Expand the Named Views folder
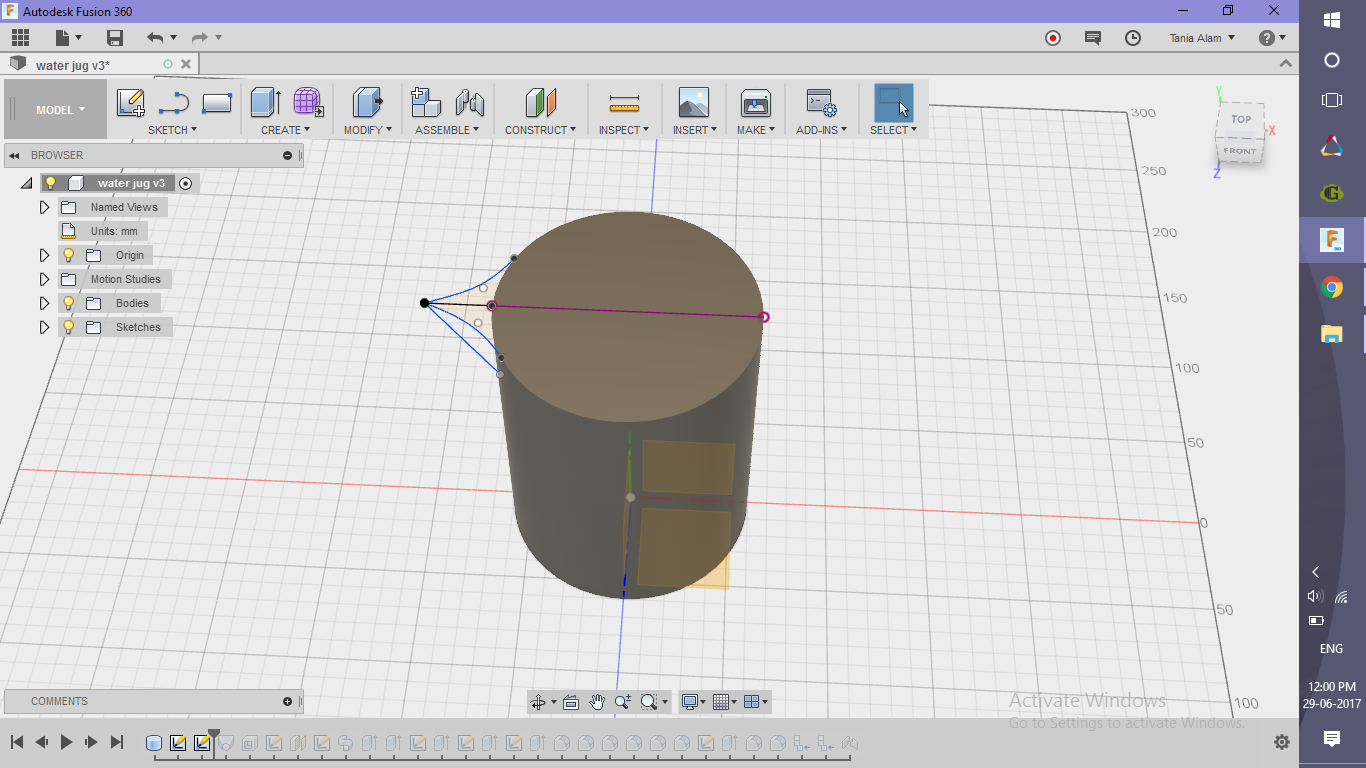The width and height of the screenshot is (1366, 768). pyautogui.click(x=44, y=207)
